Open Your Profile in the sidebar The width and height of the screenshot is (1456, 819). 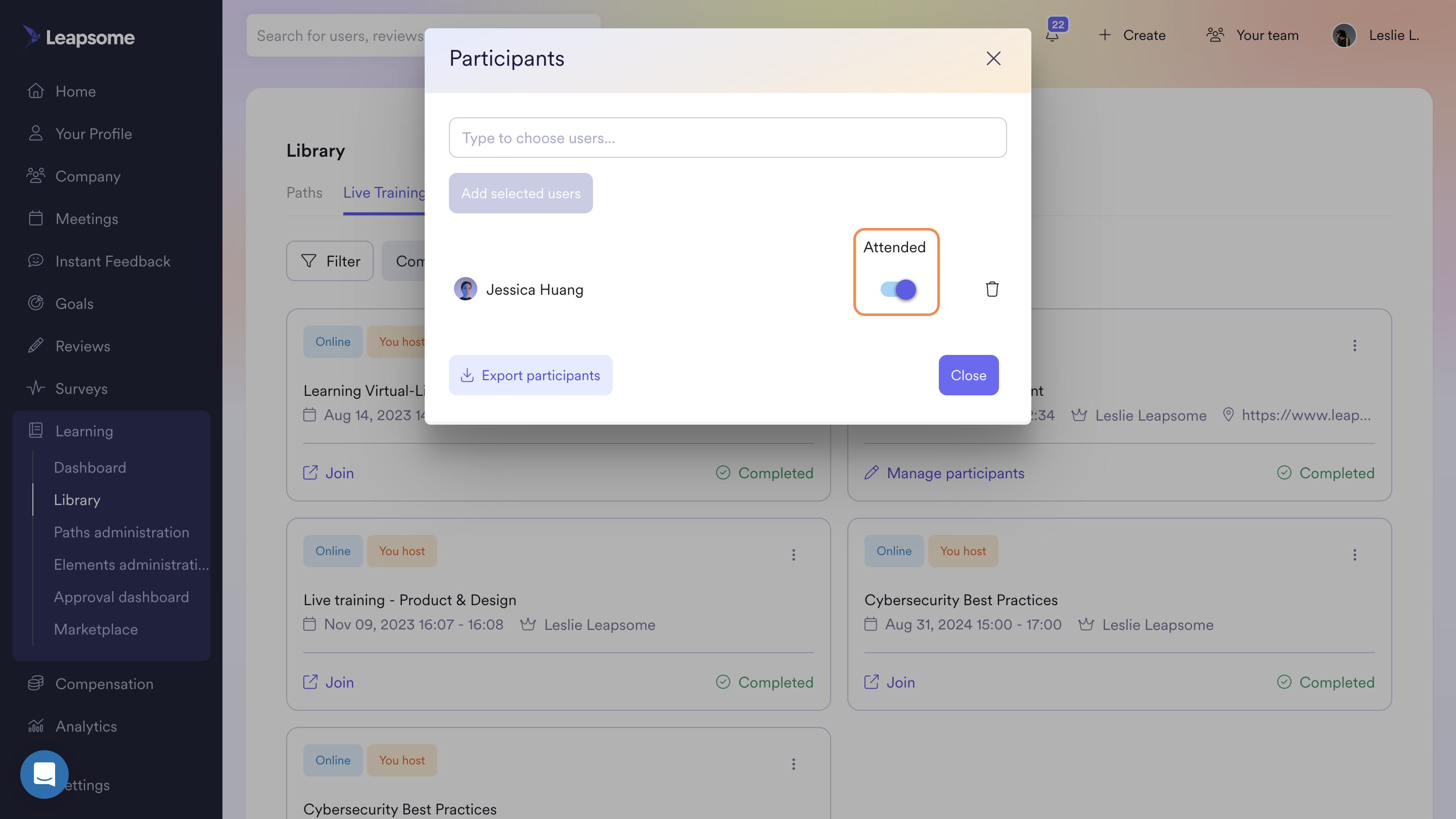pos(79,133)
